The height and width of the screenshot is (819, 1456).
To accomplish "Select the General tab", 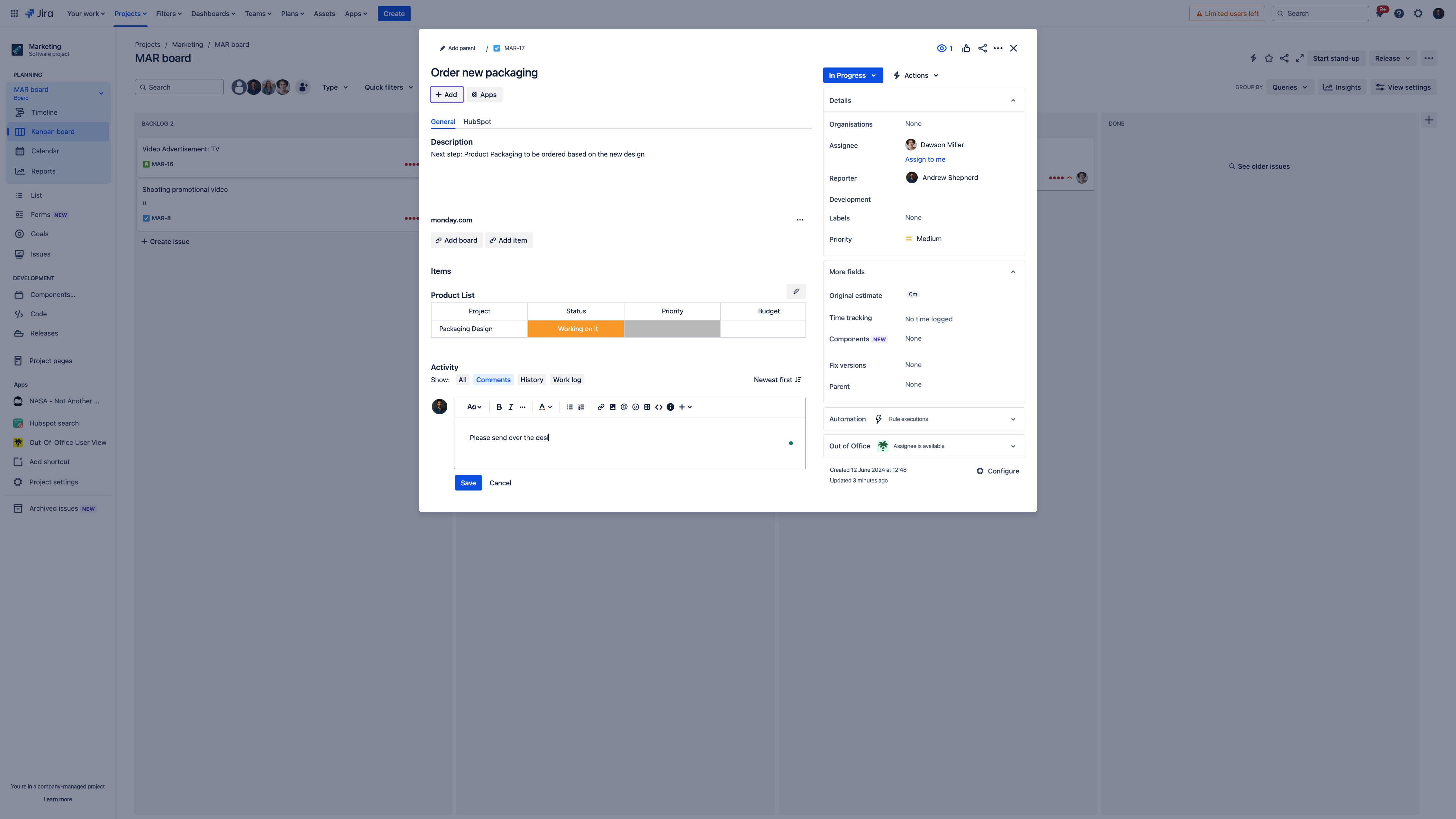I will point(443,122).
